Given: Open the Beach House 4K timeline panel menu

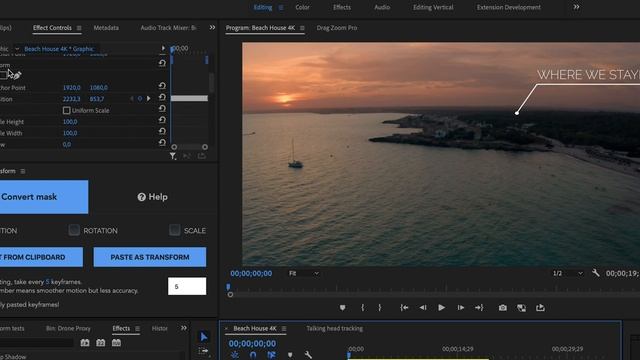Looking at the screenshot, I should pos(284,329).
